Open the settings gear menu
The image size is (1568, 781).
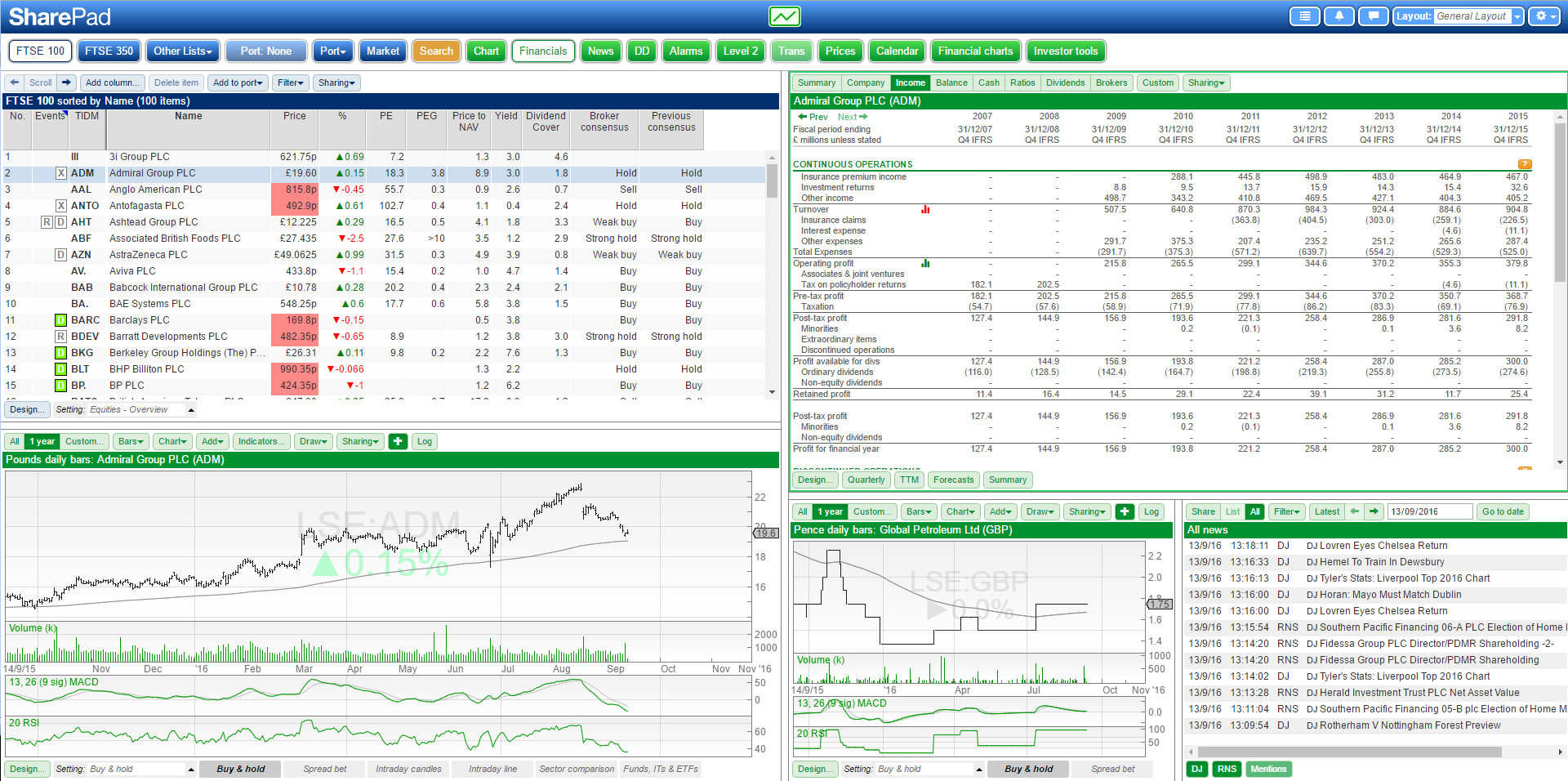point(1543,16)
